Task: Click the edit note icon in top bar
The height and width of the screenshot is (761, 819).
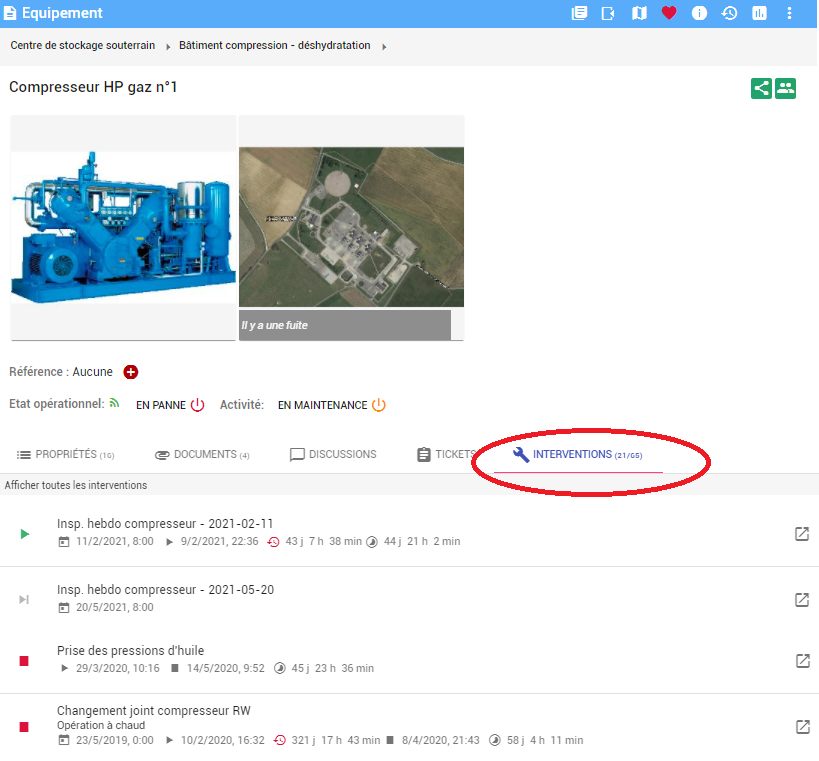Action: click(x=608, y=13)
